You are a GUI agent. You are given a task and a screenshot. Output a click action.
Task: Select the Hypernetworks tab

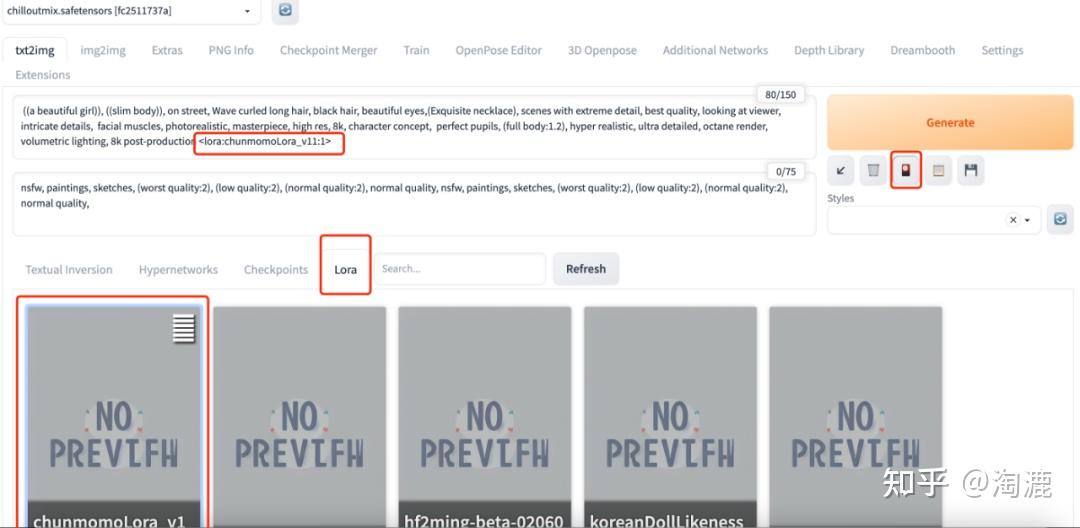pyautogui.click(x=178, y=269)
